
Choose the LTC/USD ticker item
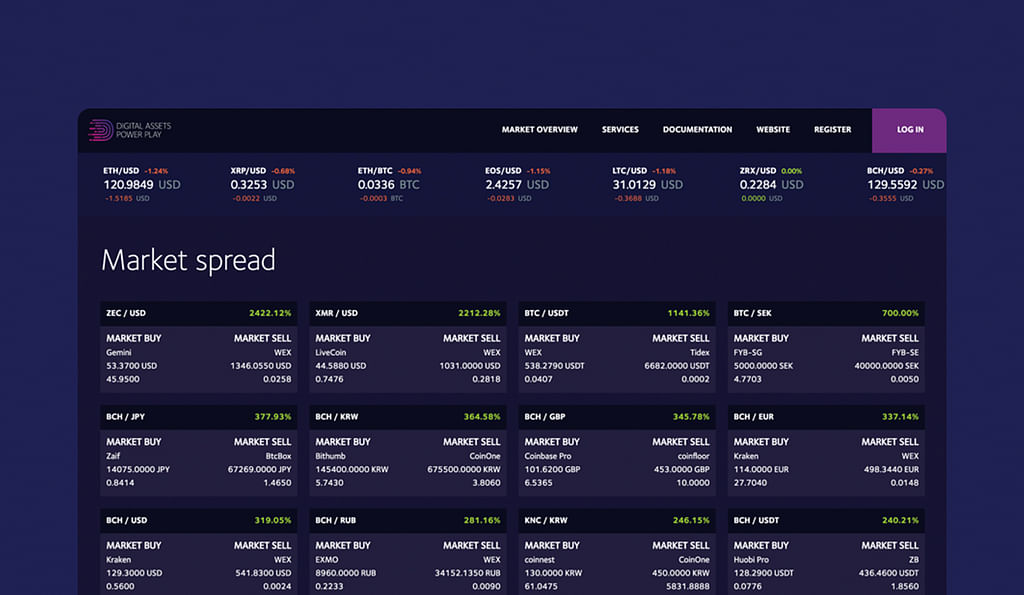coord(647,185)
